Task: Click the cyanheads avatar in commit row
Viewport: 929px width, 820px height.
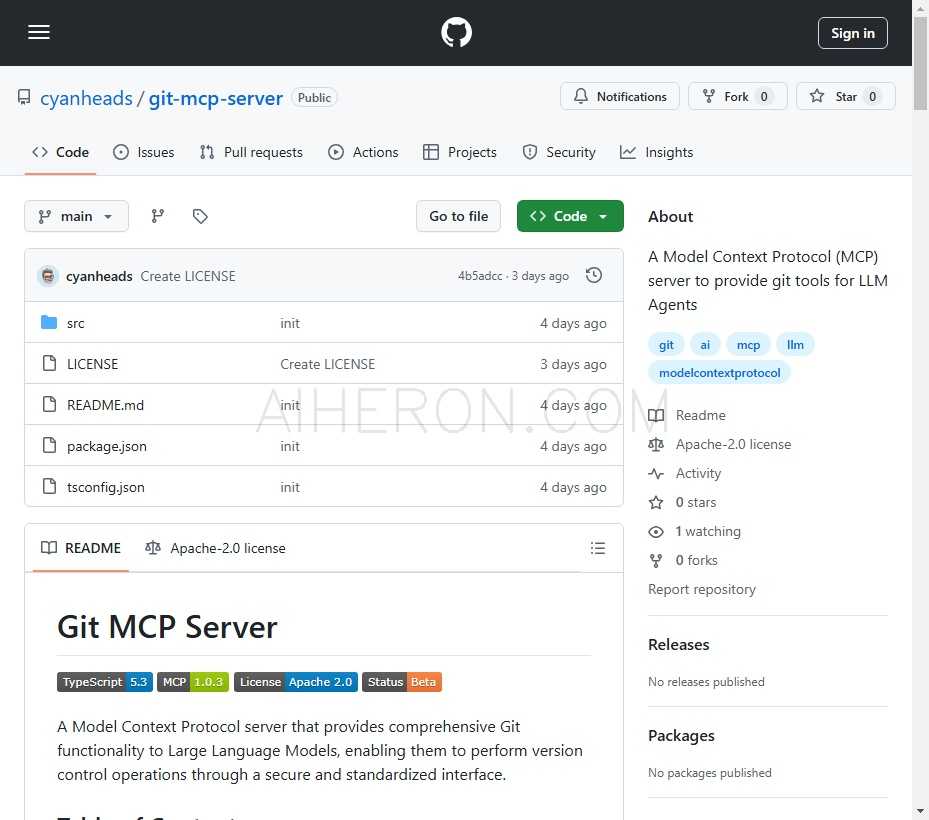Action: pyautogui.click(x=48, y=276)
